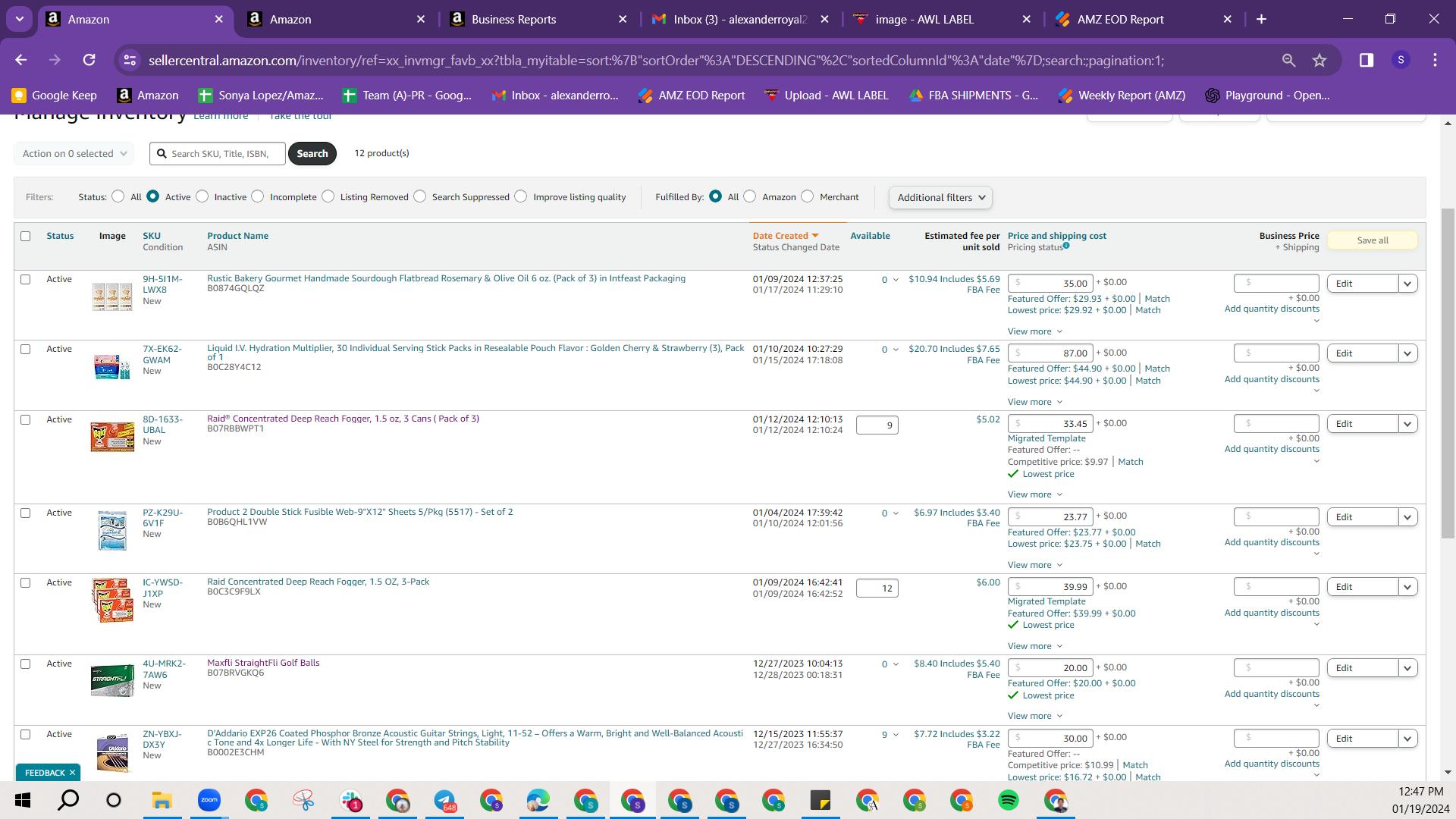Open File Explorer from the taskbar
Screen dimensions: 1456x819
(162, 800)
